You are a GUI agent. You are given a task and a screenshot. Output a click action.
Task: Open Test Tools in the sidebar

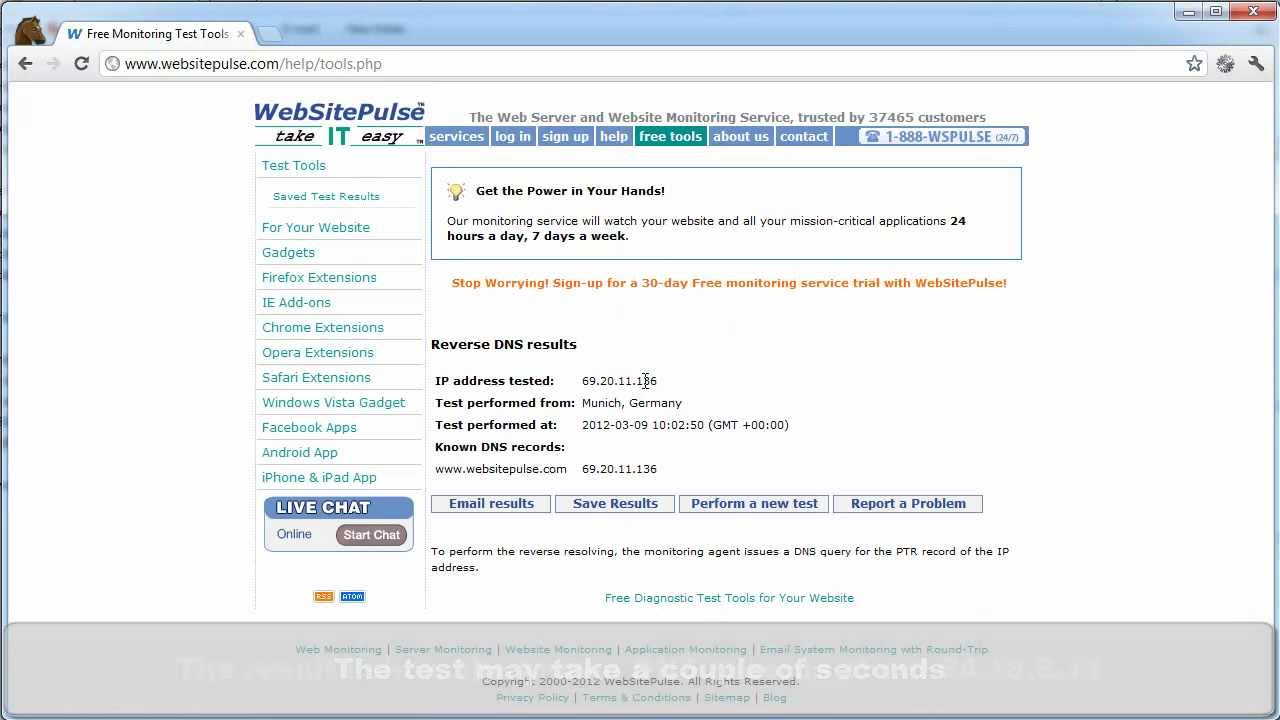tap(293, 165)
